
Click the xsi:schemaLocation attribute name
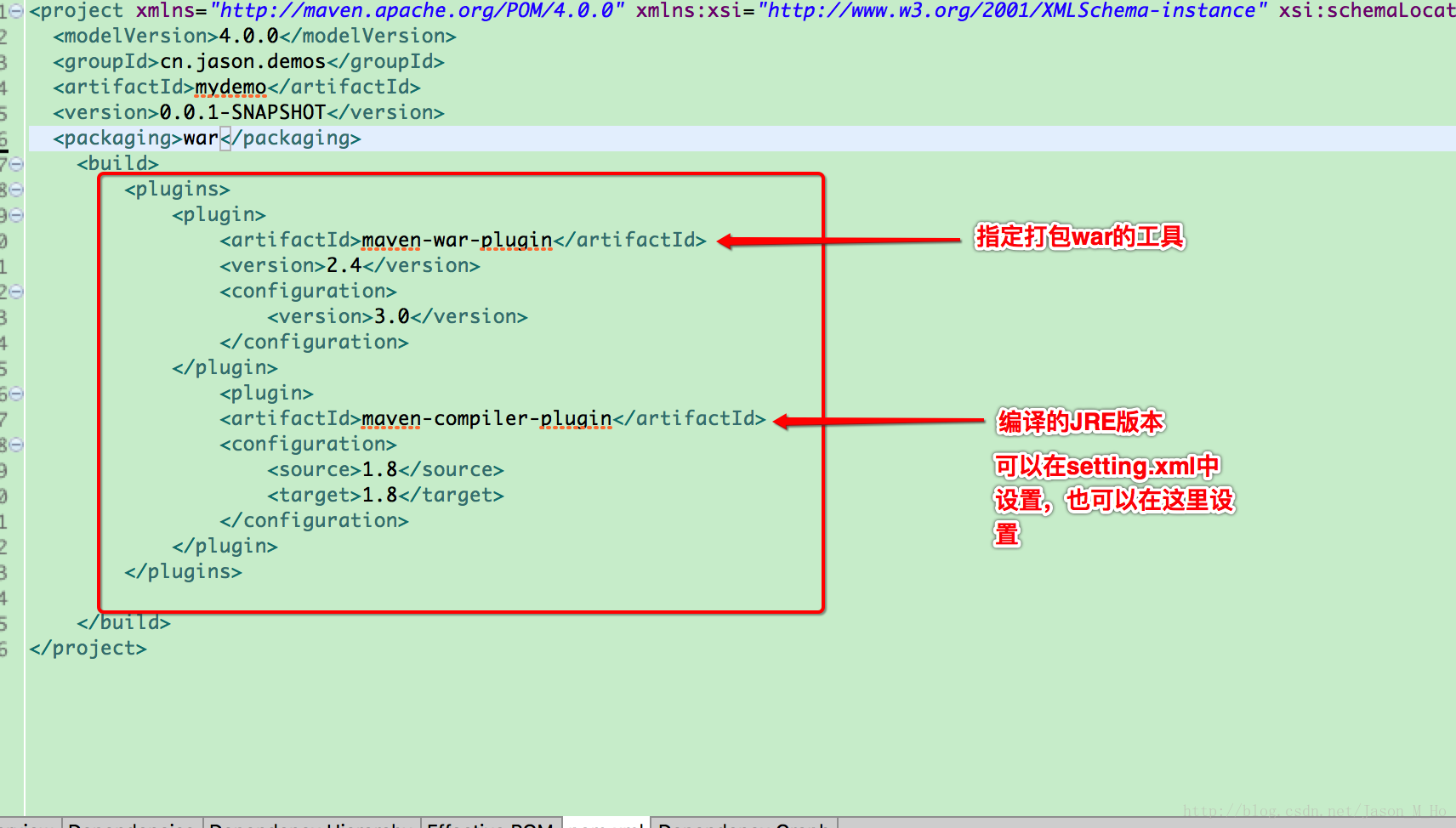tap(1367, 11)
